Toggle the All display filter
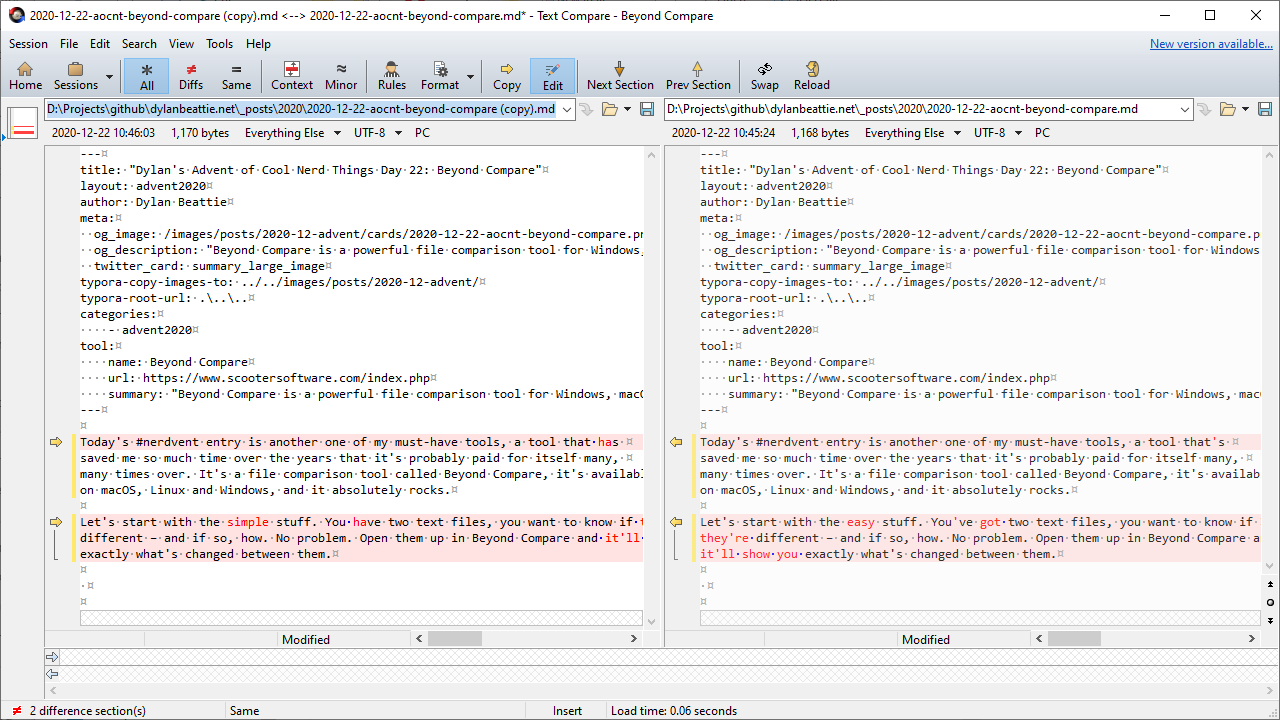Viewport: 1280px width, 720px height. pos(146,76)
